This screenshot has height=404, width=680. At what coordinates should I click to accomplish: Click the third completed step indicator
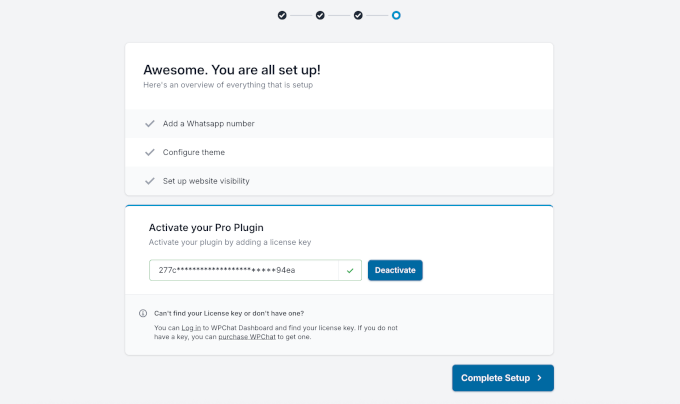tap(358, 15)
